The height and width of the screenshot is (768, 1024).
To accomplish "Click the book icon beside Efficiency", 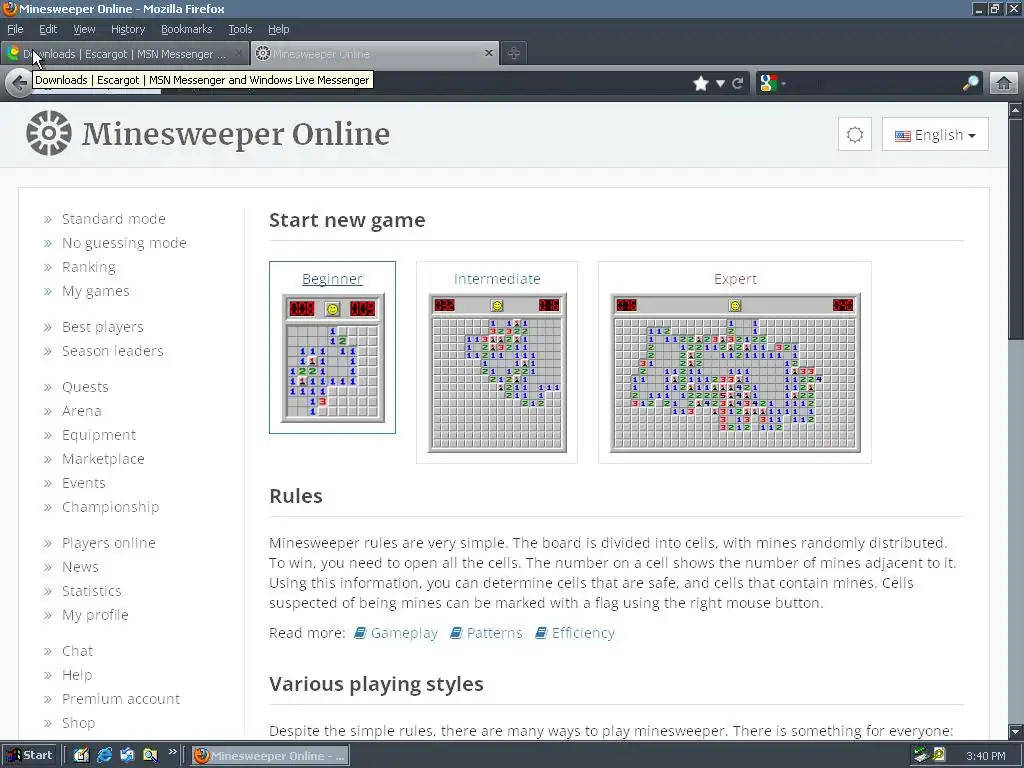I will click(541, 633).
